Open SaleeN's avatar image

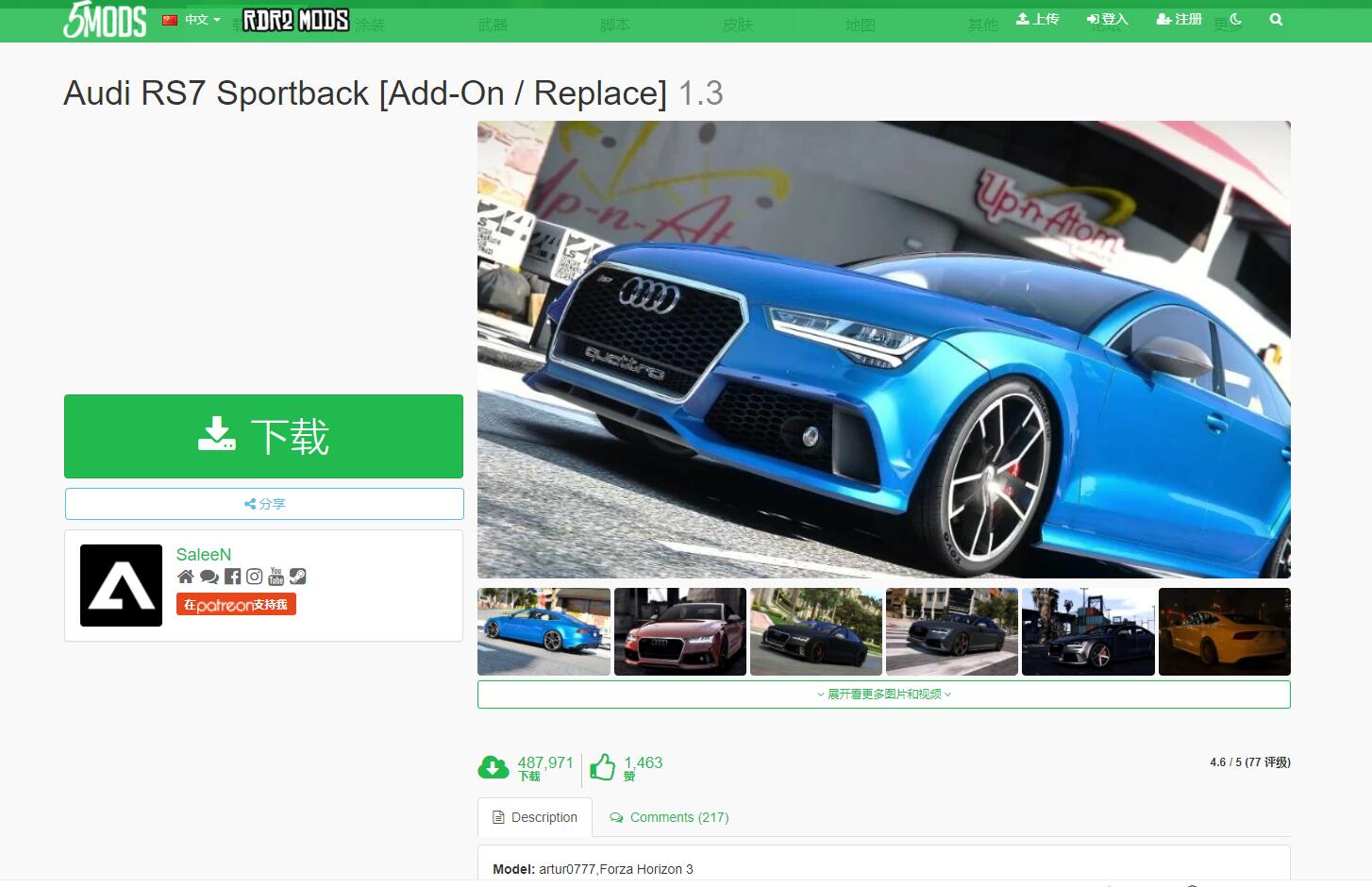121,585
